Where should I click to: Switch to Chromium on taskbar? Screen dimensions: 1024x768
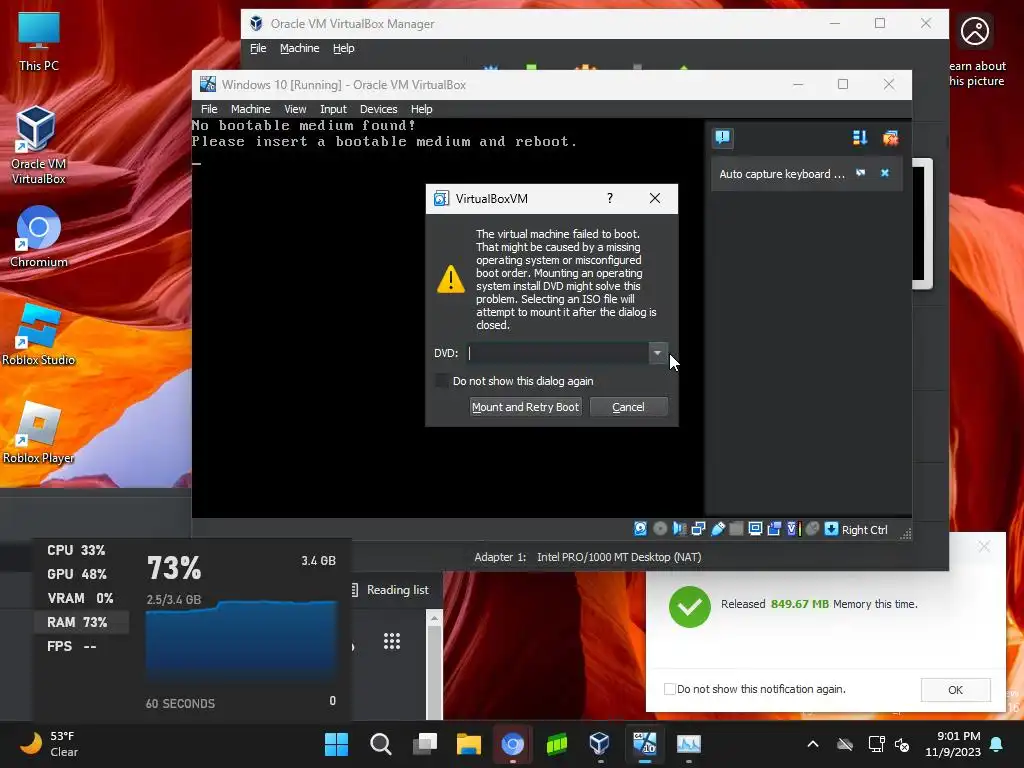pos(513,744)
